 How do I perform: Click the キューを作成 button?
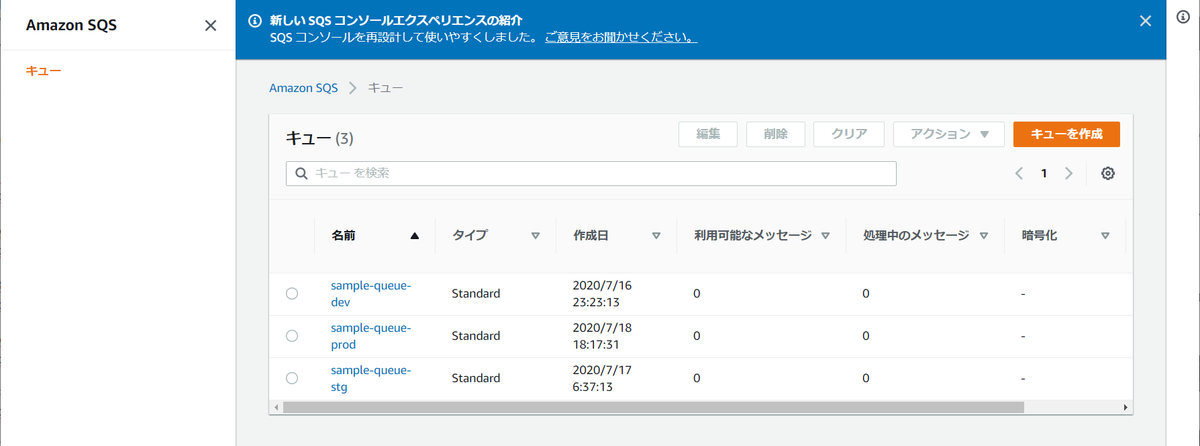coord(1066,134)
